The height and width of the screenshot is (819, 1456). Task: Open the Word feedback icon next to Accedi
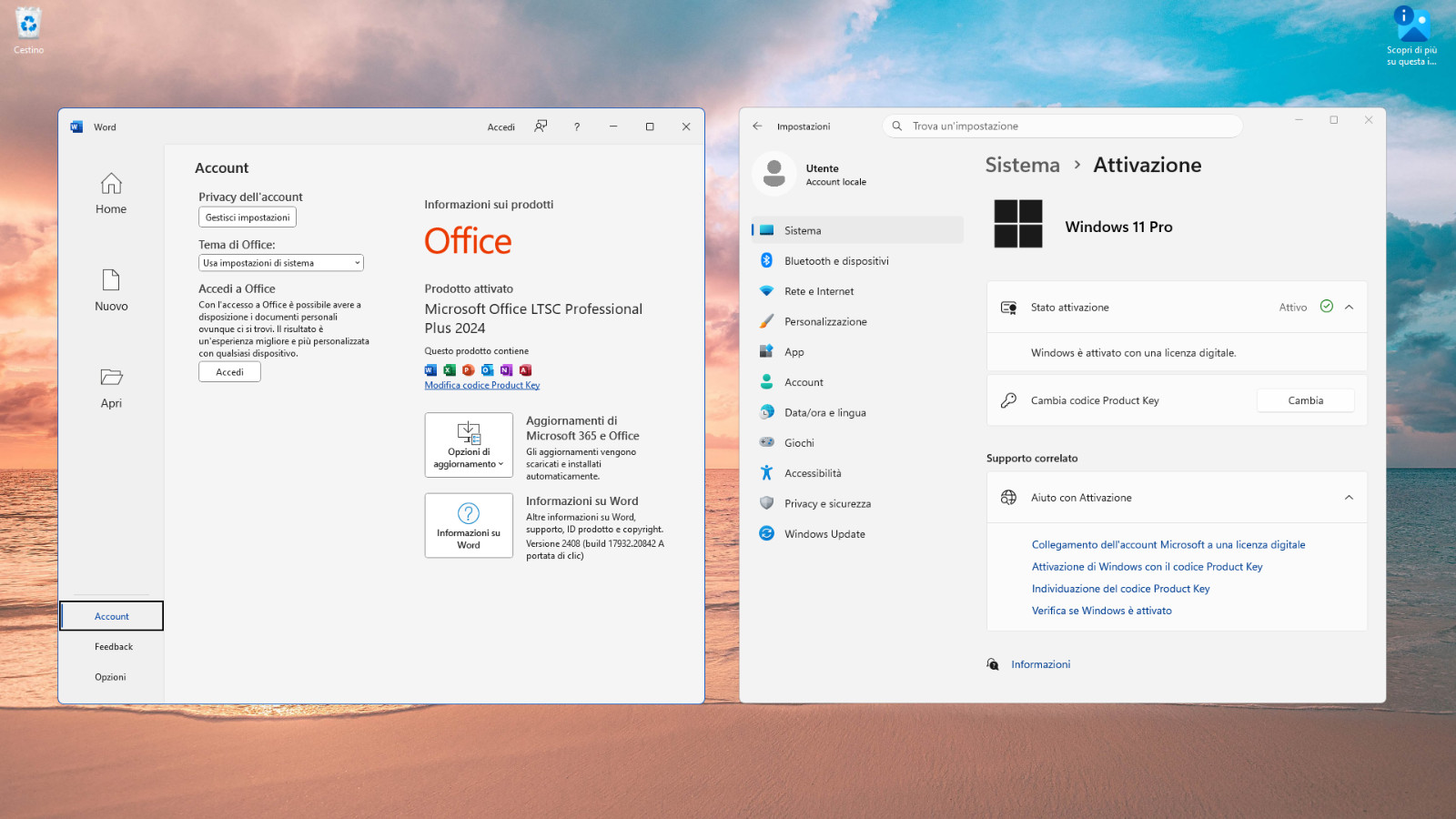pyautogui.click(x=541, y=126)
